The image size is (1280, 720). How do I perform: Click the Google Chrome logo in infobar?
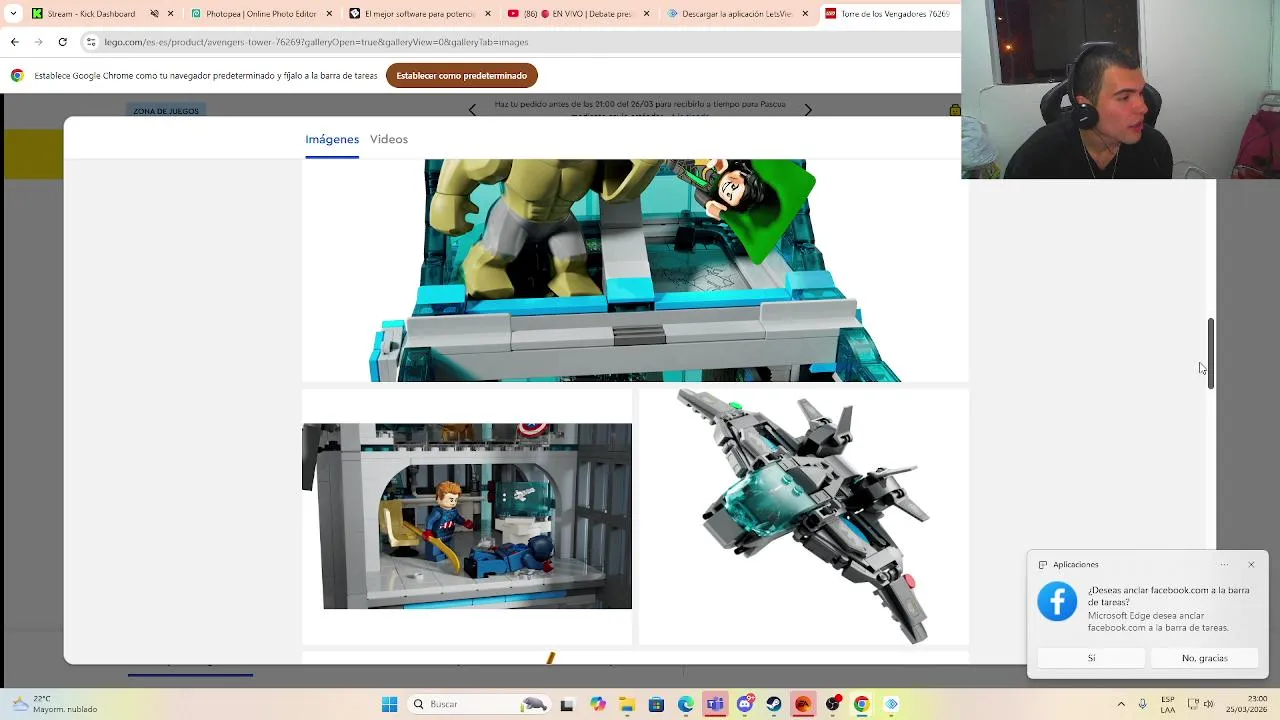click(17, 76)
